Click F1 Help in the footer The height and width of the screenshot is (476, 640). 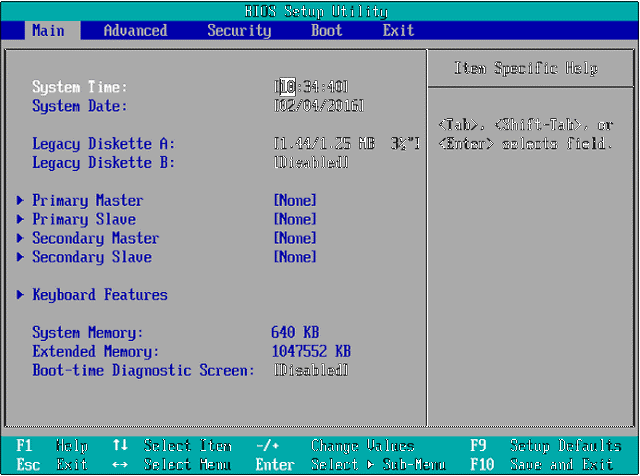tap(52, 446)
